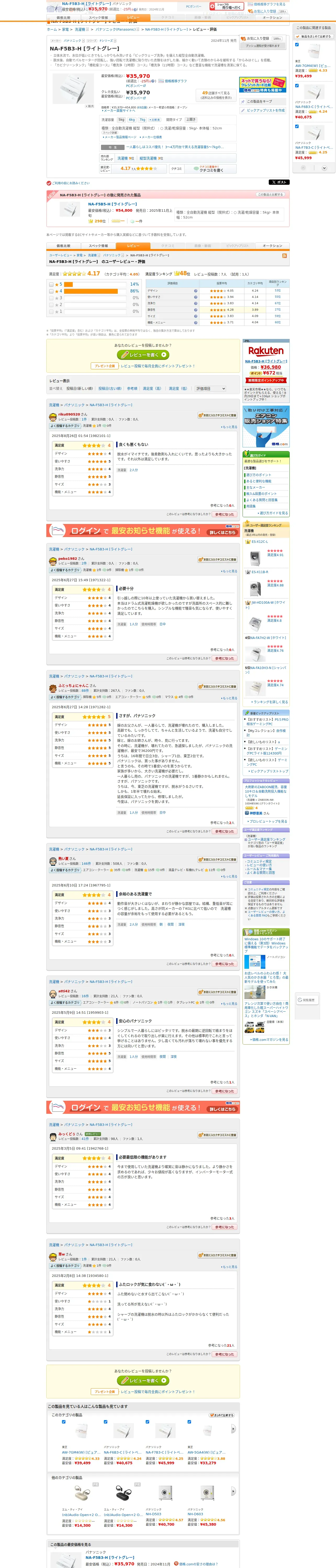Add riku090520 to favorite reviewers via heart button
This screenshot has width=336, height=1568.
click(x=217, y=415)
